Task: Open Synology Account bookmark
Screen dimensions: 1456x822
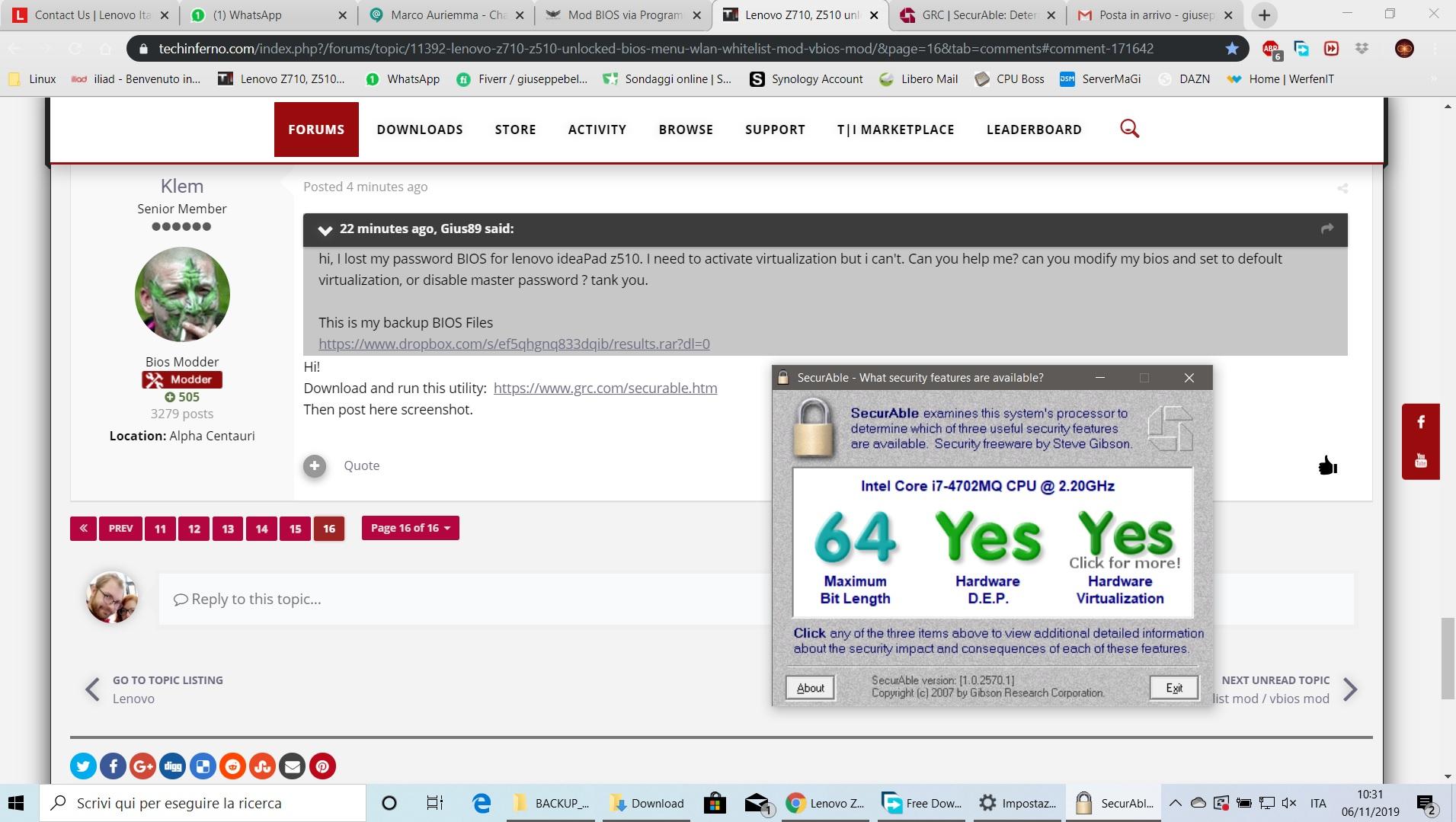Action: pyautogui.click(x=807, y=79)
